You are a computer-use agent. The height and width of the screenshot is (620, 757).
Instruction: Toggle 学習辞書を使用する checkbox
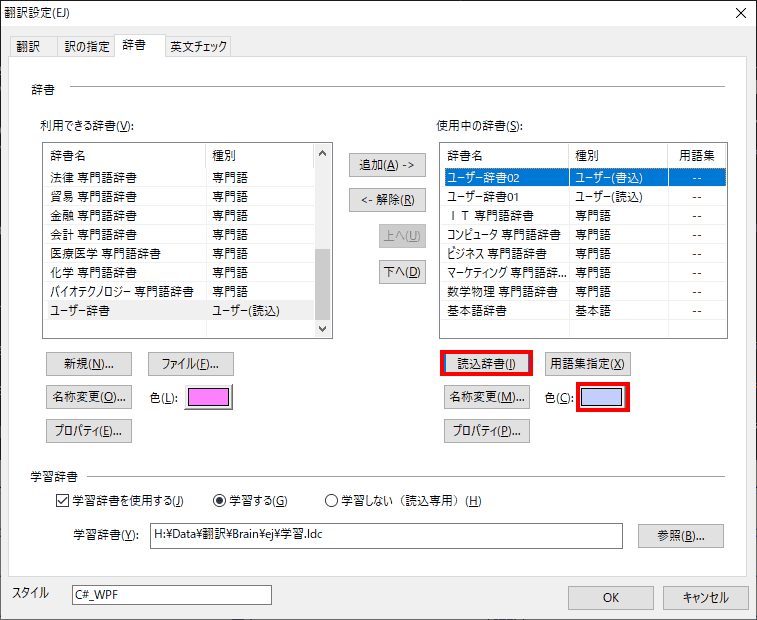119,501
